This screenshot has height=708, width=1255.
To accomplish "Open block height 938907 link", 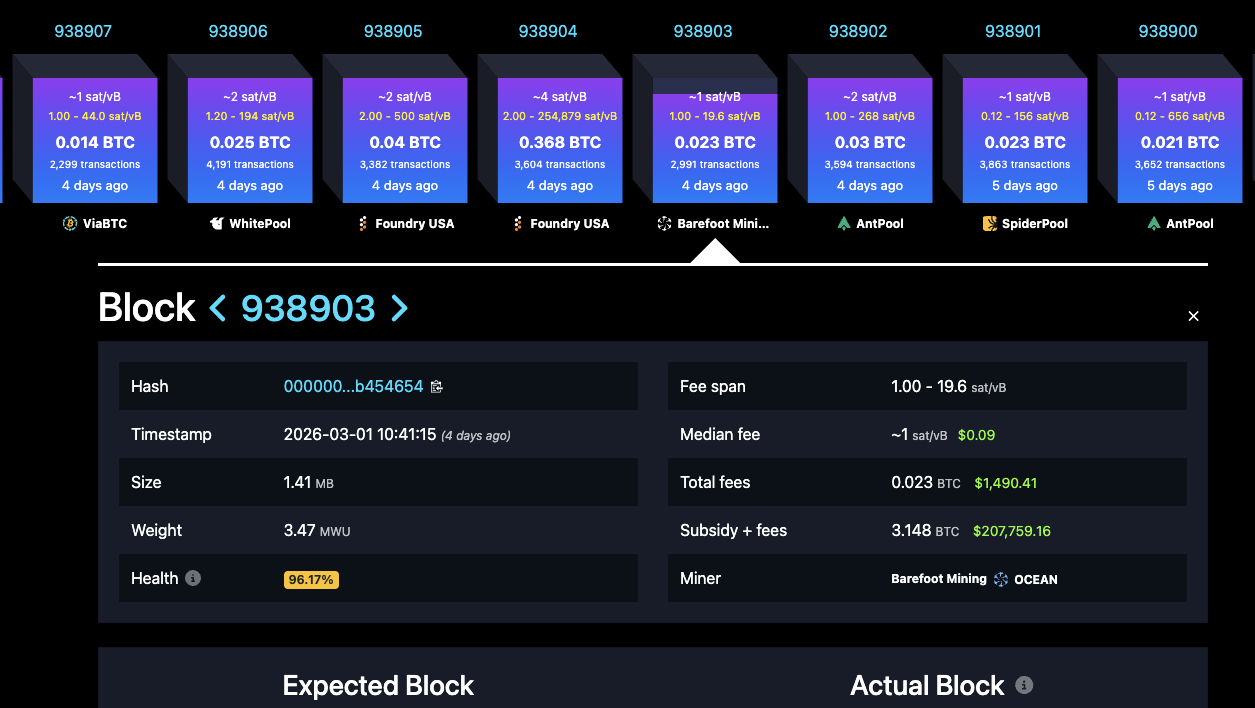I will click(83, 31).
